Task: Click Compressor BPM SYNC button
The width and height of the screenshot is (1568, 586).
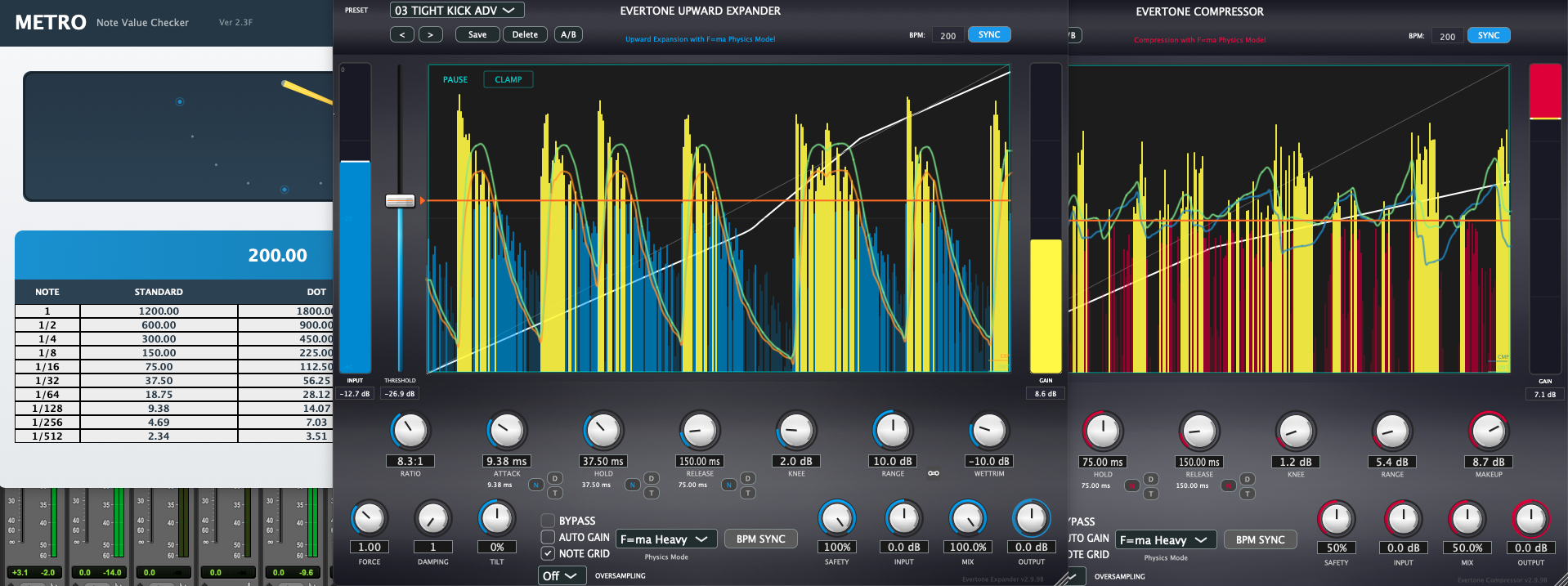Action: point(1261,540)
